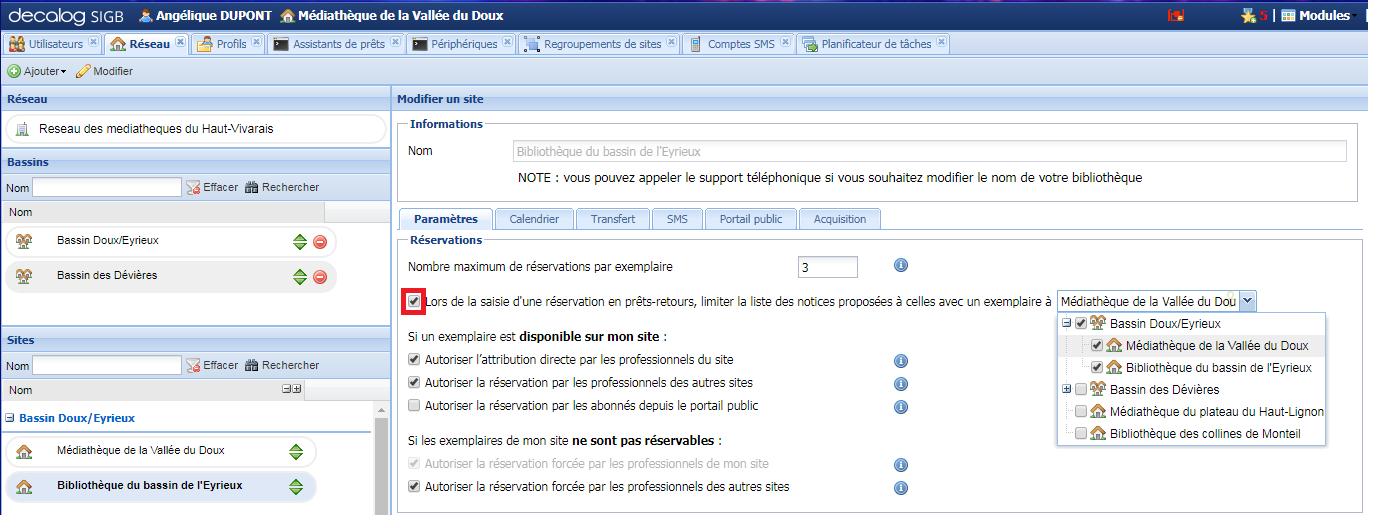Click the reorder arrows for Médiathèque de la Vallée du Doux site
Viewport: 1390px width, 528px height.
(296, 452)
